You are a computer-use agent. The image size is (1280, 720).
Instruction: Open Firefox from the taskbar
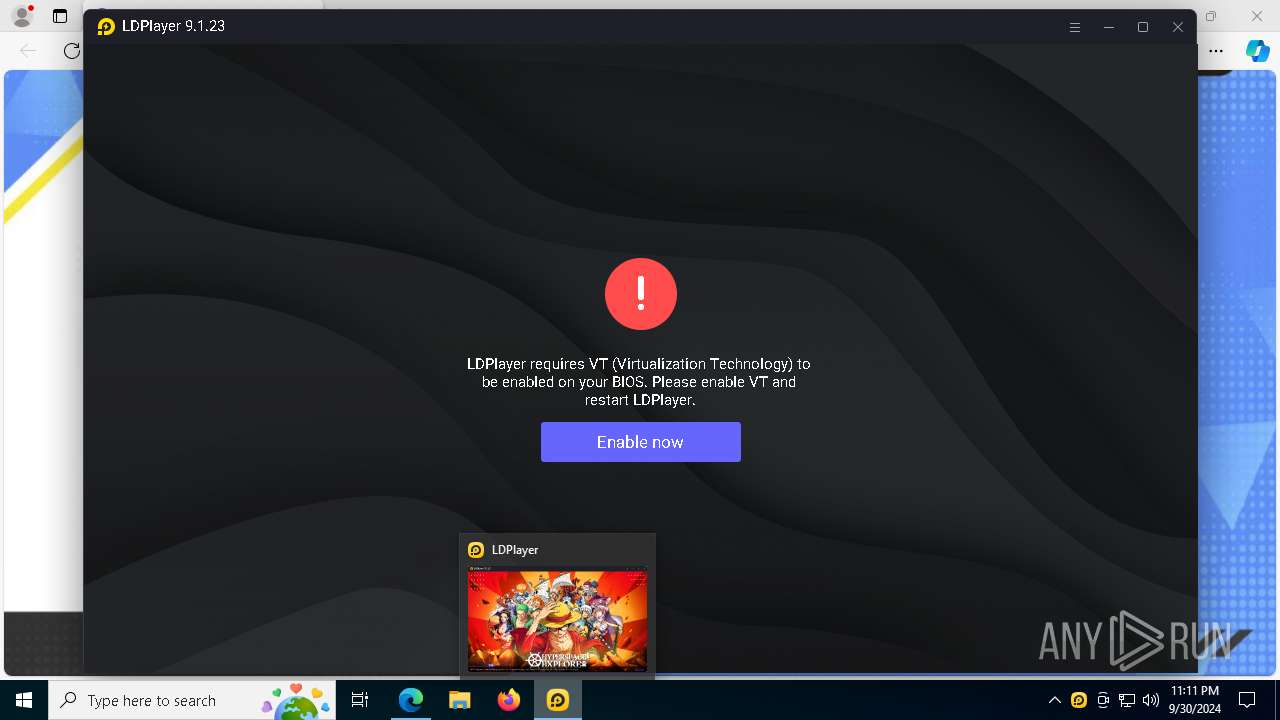click(509, 700)
